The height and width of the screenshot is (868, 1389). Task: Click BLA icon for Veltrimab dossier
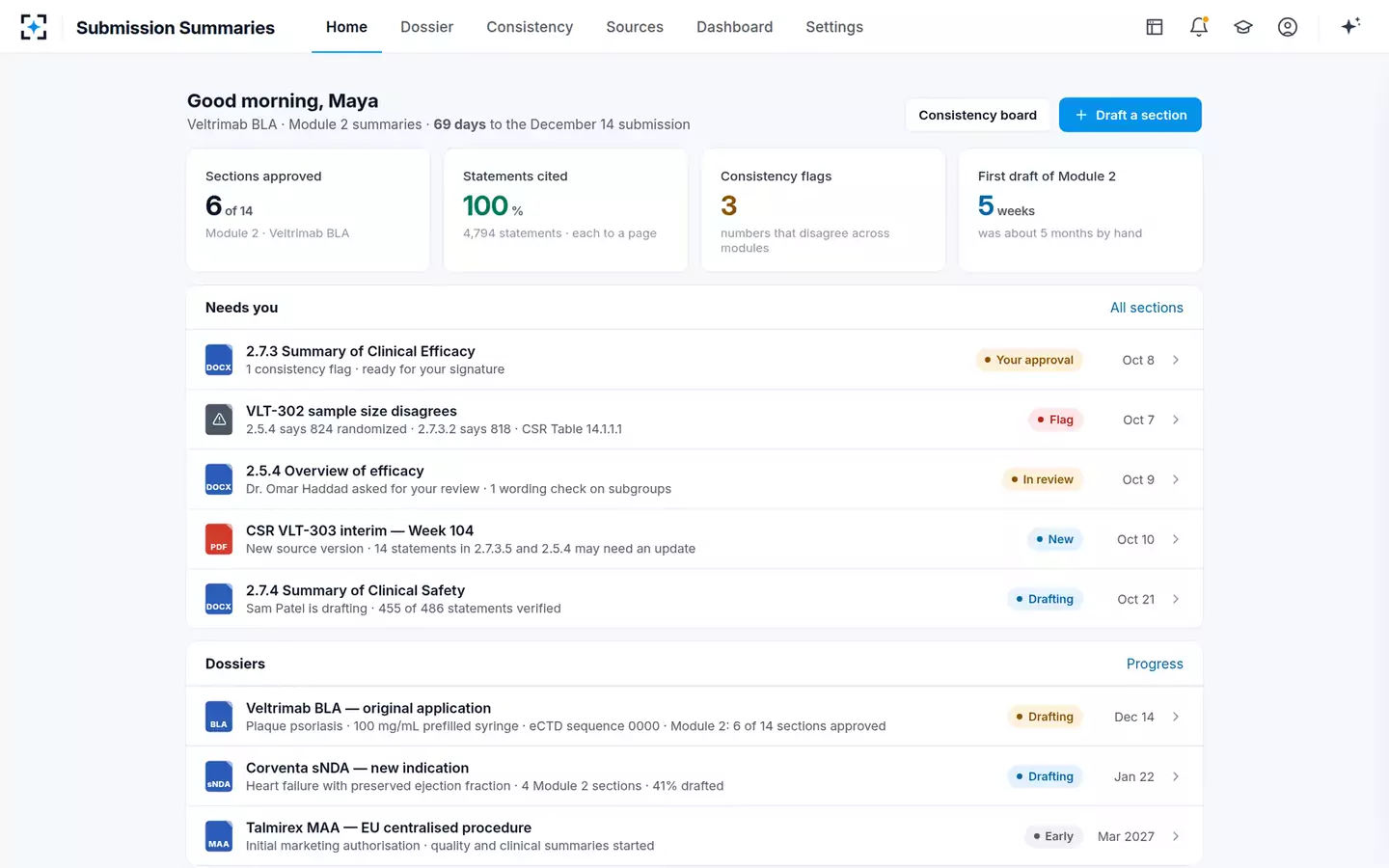tap(219, 717)
